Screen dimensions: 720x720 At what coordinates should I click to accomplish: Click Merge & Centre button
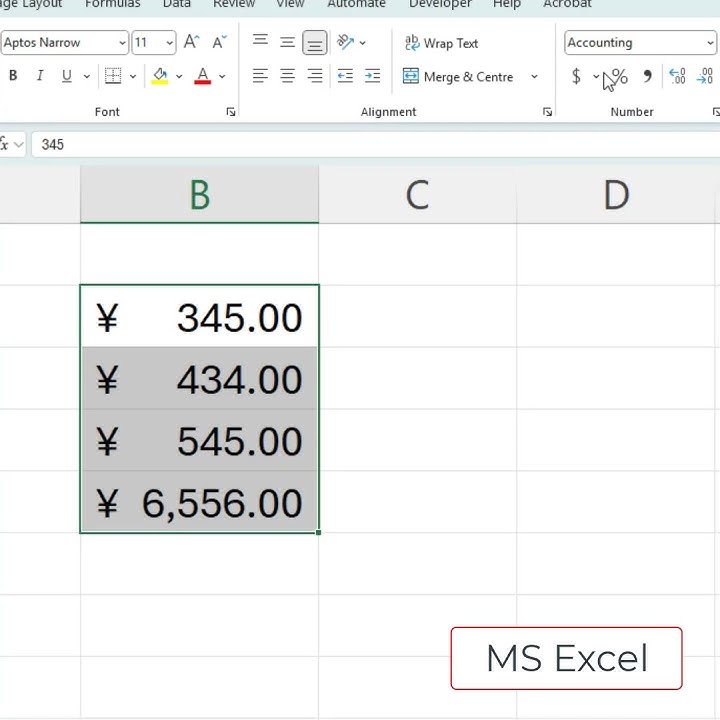459,76
